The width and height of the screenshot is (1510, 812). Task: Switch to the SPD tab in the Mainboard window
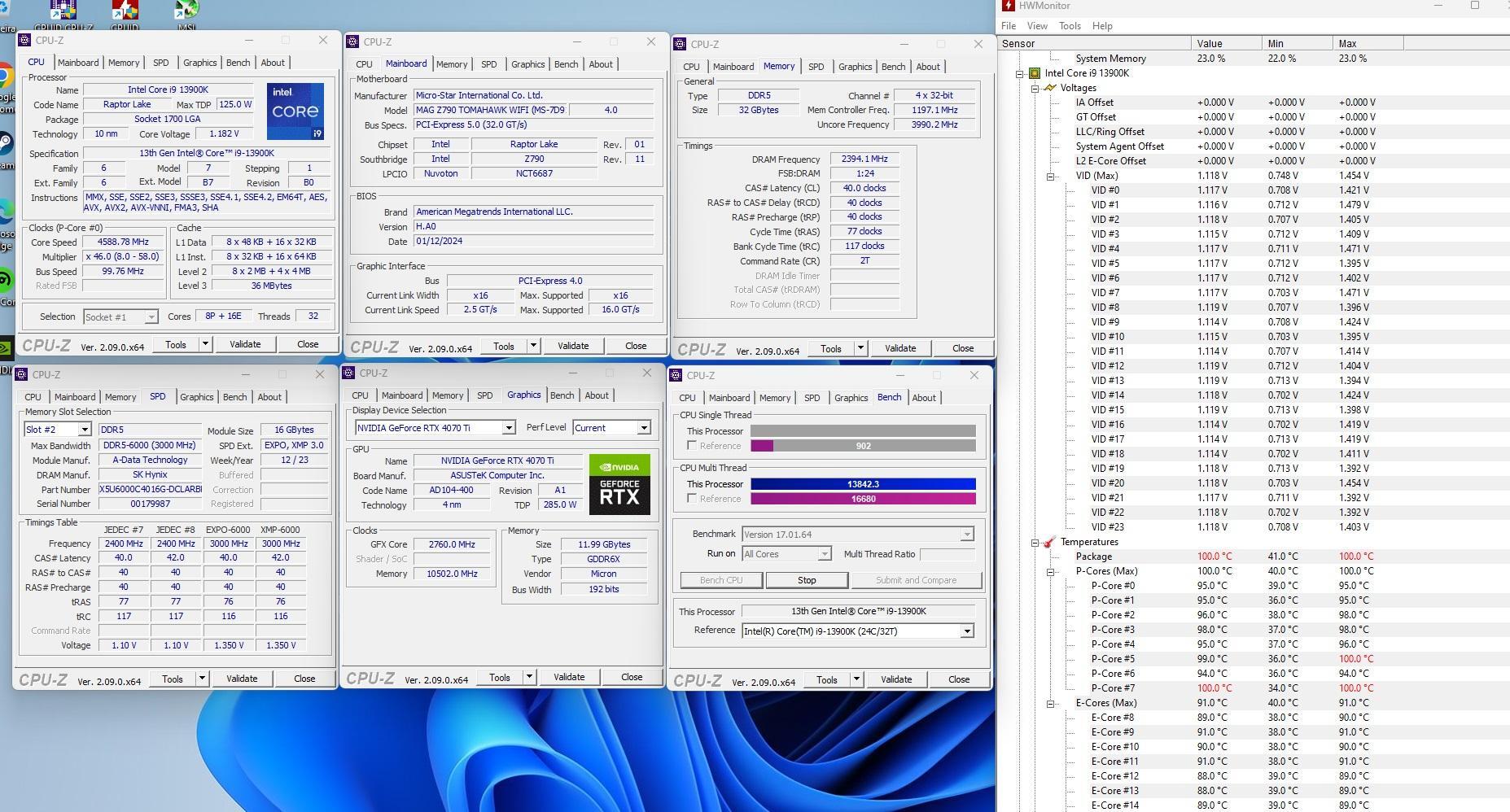tap(488, 64)
